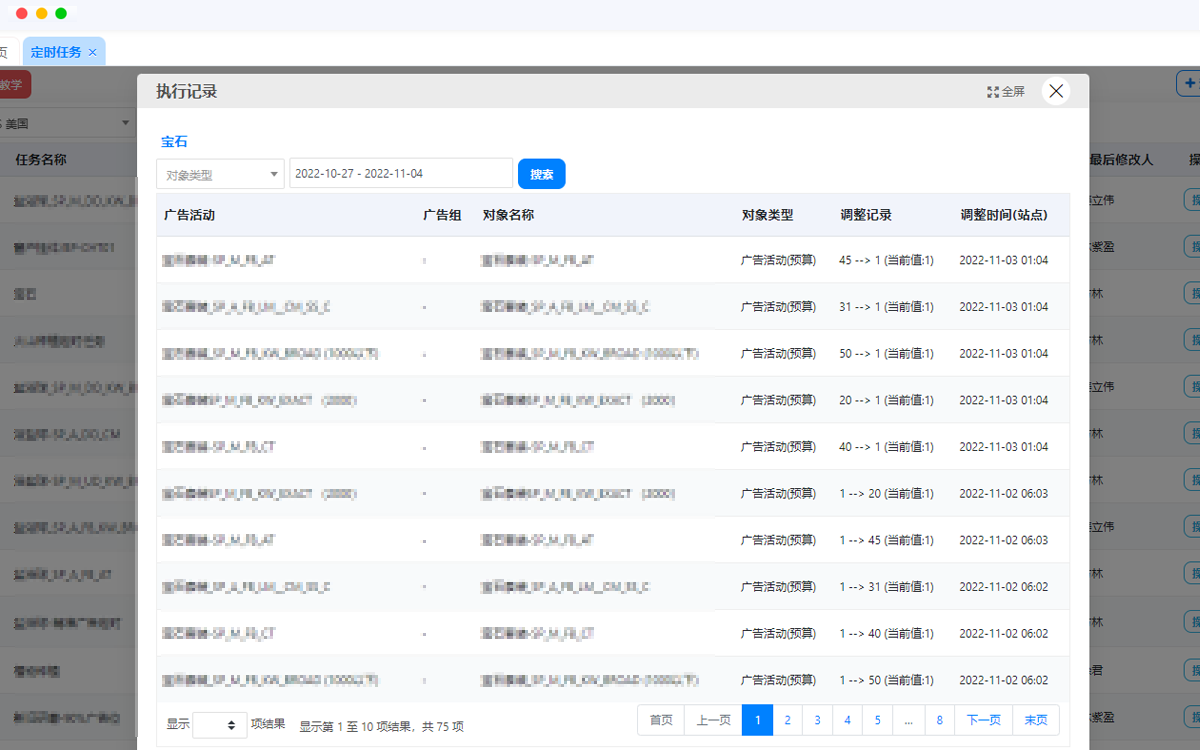Click the adjustment record 1 --> 20 (当前值:1)
Image resolution: width=1200 pixels, height=750 pixels.
(886, 494)
